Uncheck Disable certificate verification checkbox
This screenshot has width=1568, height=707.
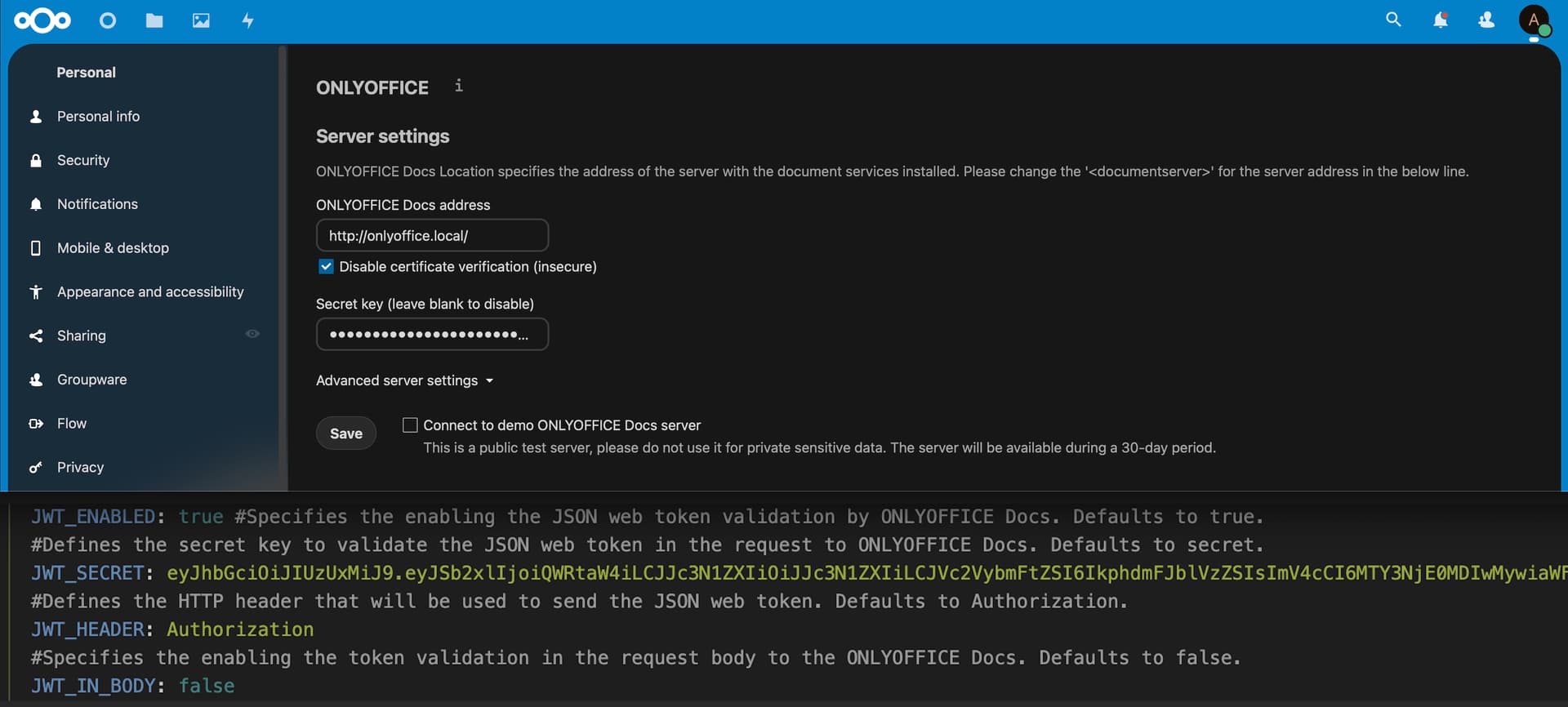point(326,267)
